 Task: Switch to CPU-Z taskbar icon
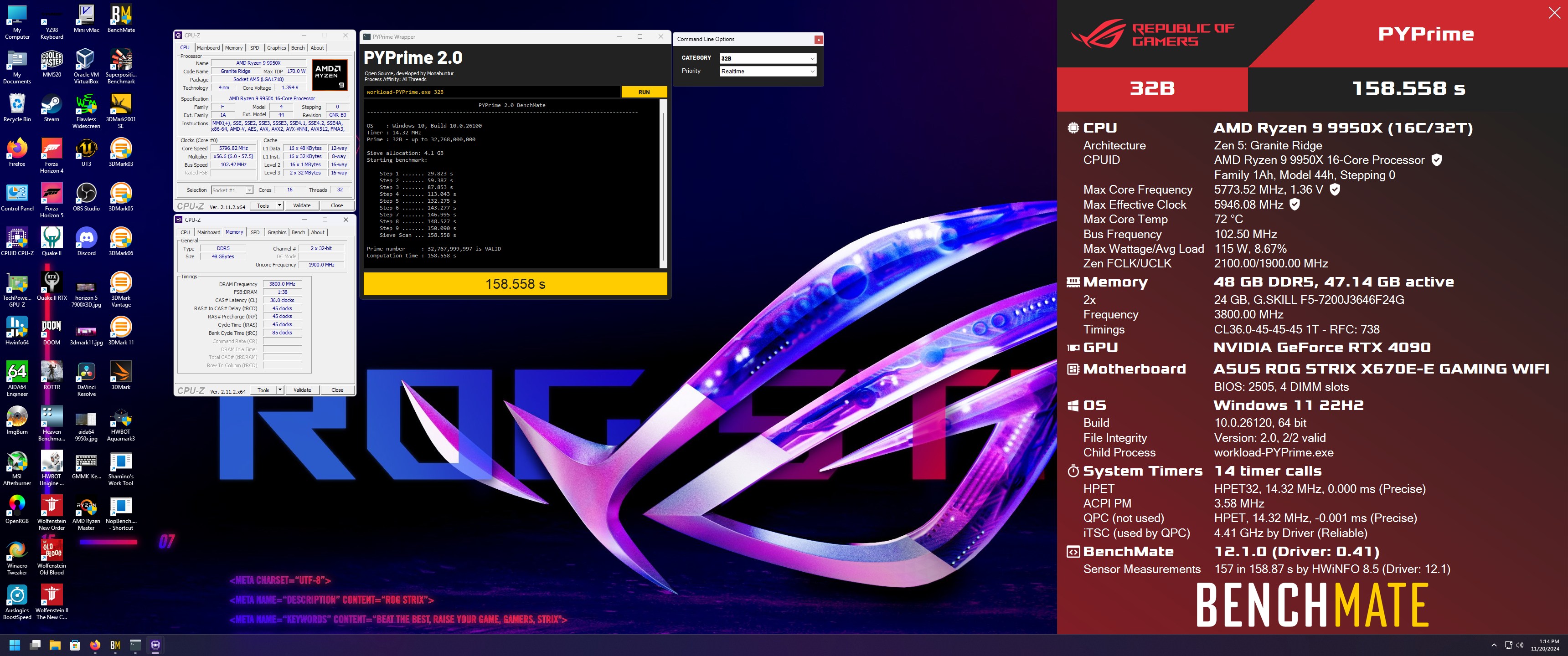click(155, 645)
